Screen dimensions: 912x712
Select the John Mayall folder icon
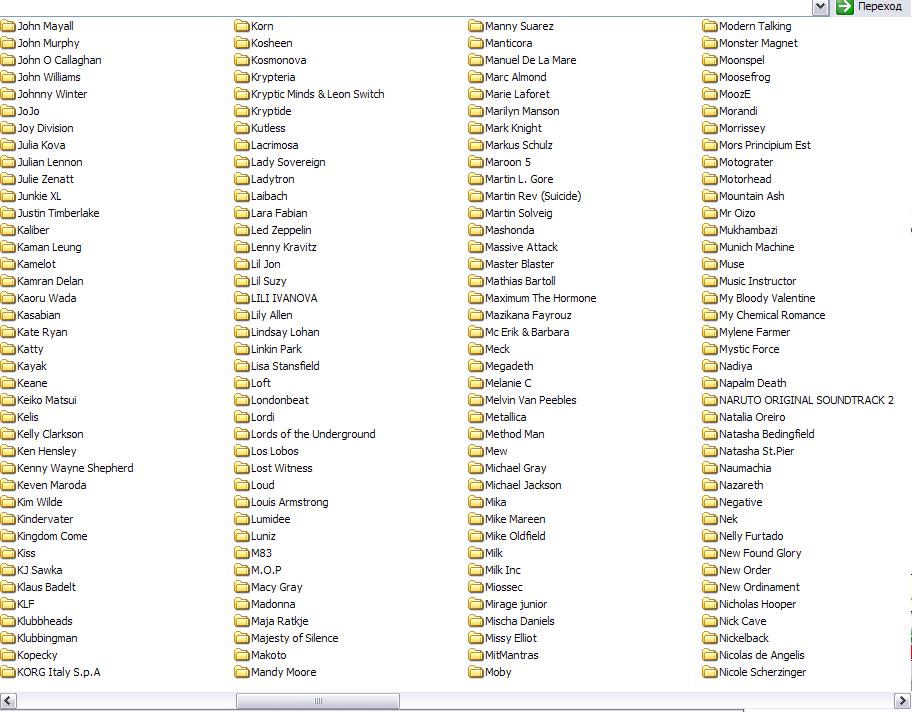tap(8, 26)
